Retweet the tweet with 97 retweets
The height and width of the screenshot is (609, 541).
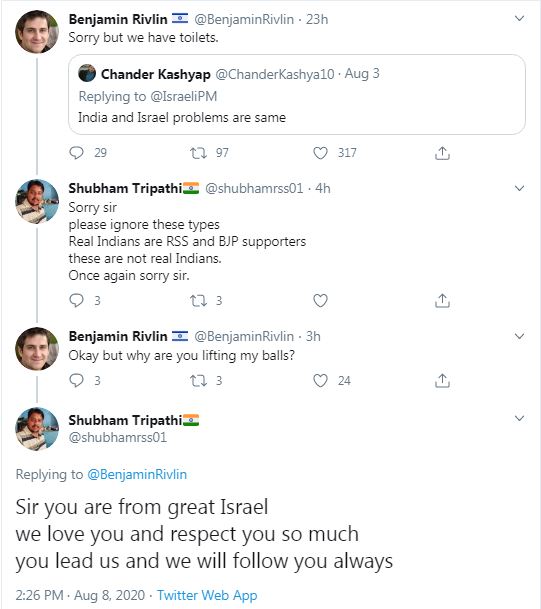click(198, 153)
